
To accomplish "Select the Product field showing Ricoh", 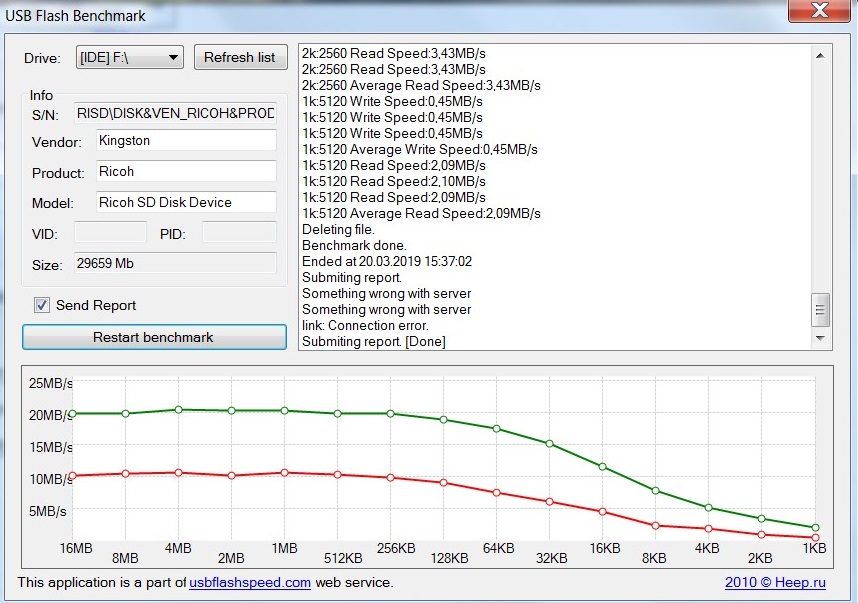I will coord(186,172).
